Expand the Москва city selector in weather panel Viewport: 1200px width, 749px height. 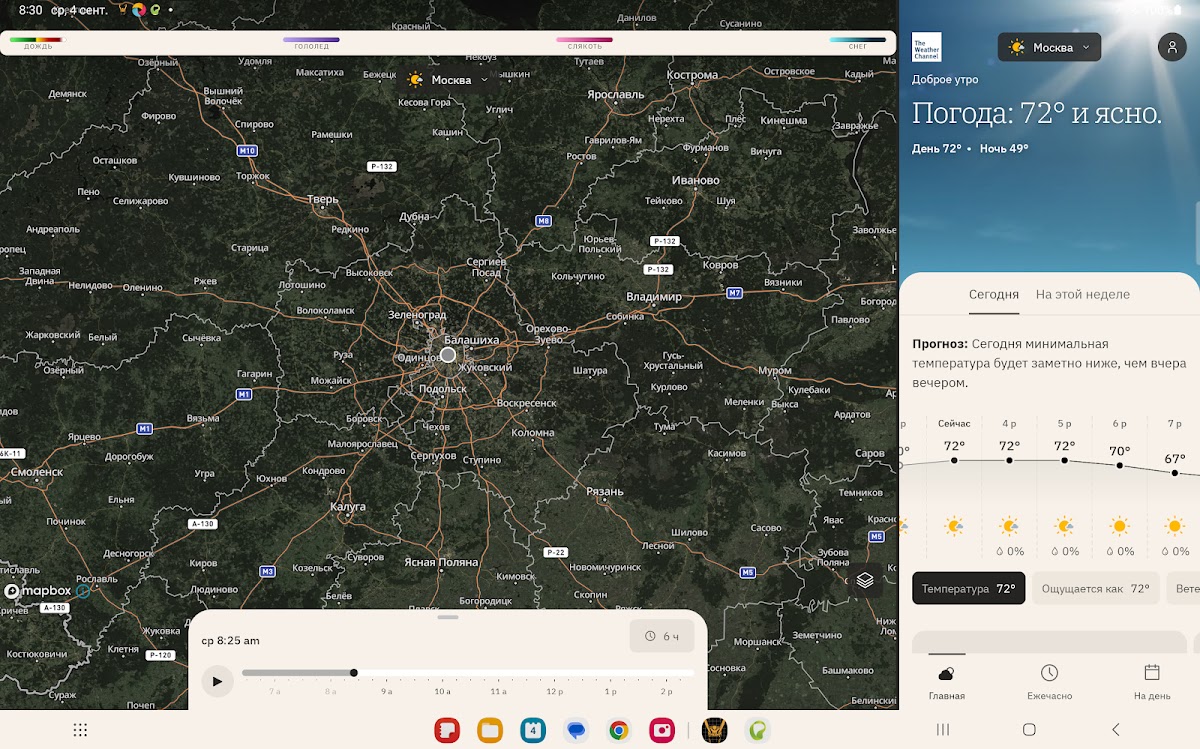[1049, 47]
